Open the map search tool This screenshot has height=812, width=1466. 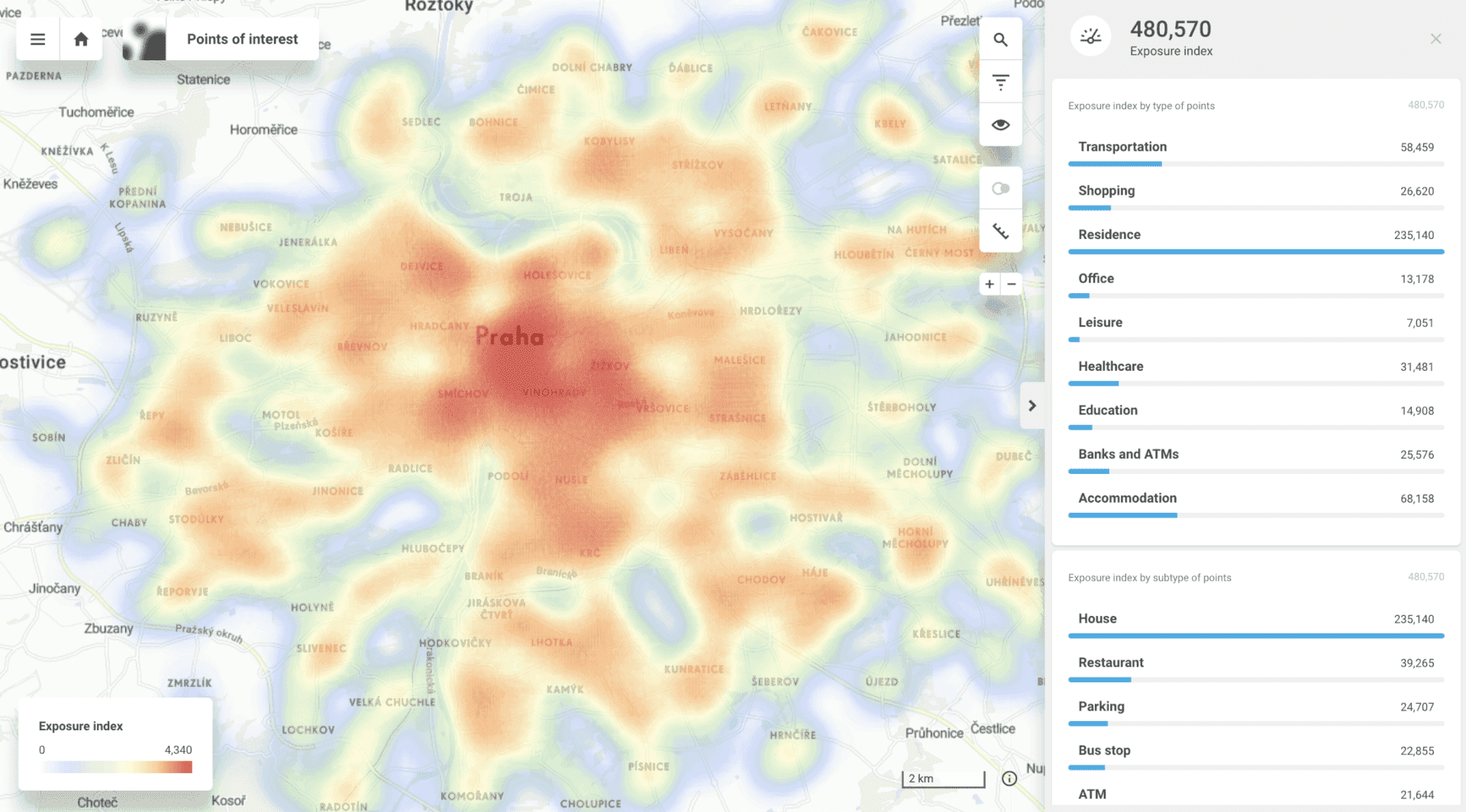point(1001,38)
